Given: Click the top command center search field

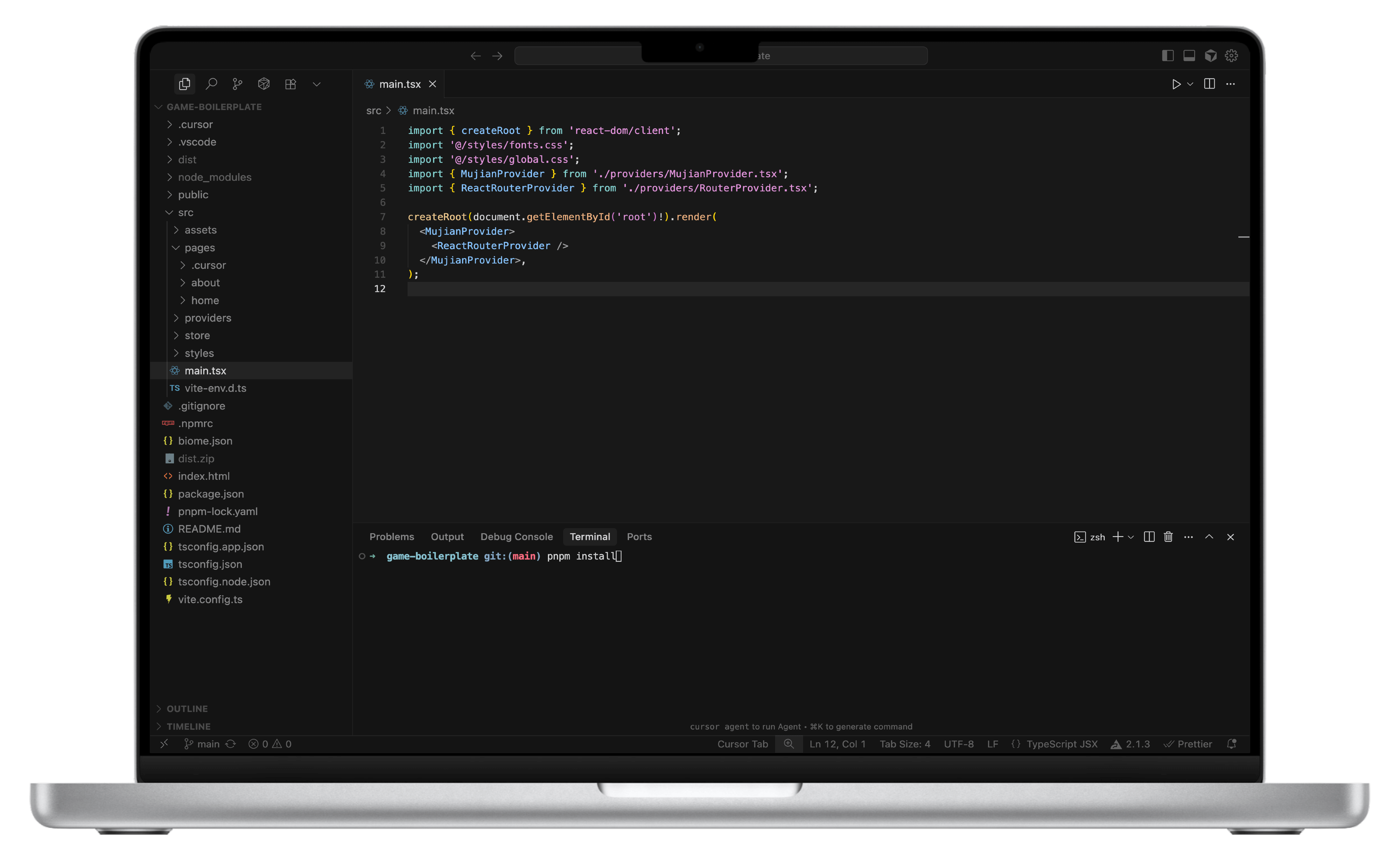Looking at the screenshot, I should [x=841, y=56].
